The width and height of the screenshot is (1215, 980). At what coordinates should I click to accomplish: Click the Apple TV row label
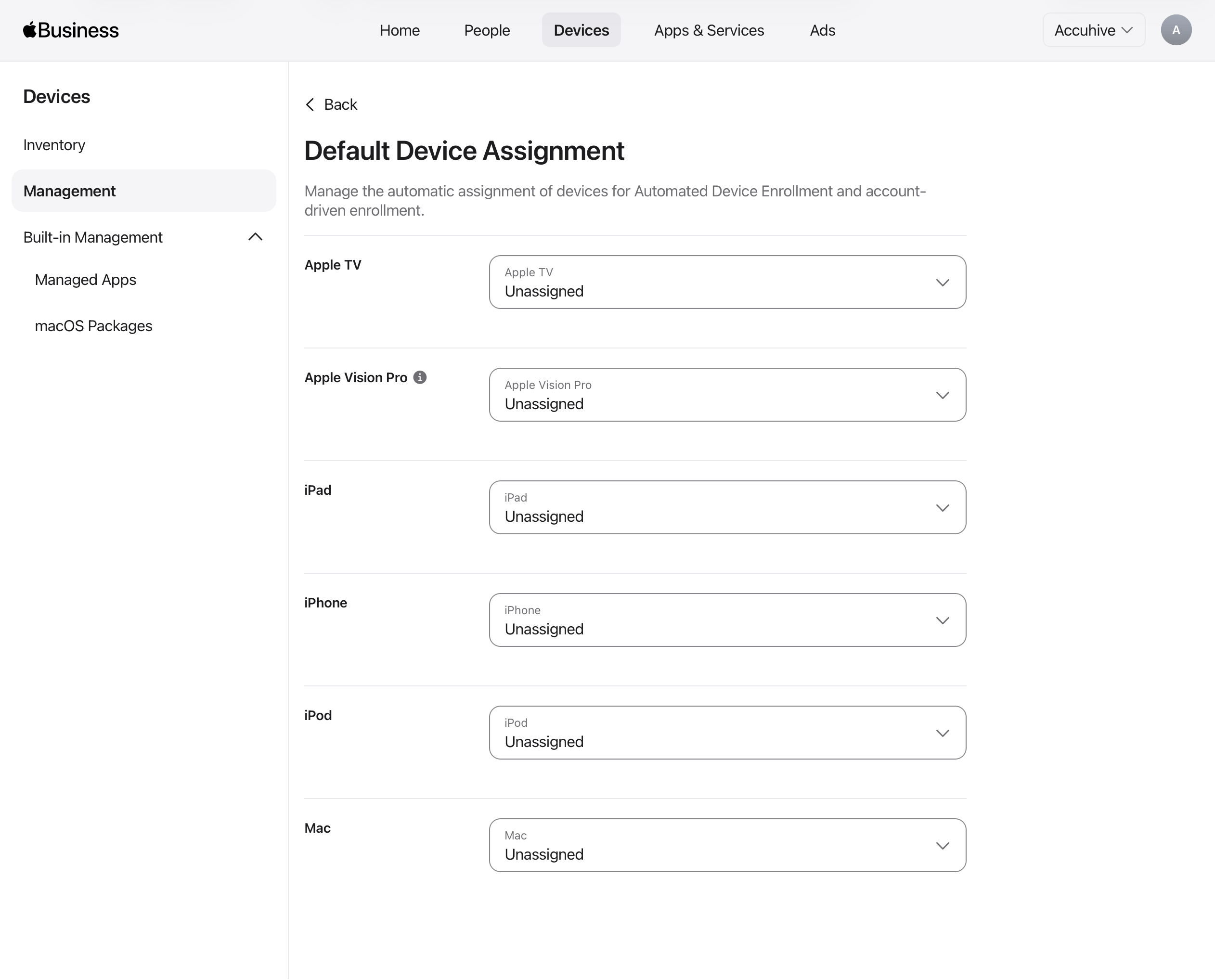tap(333, 265)
